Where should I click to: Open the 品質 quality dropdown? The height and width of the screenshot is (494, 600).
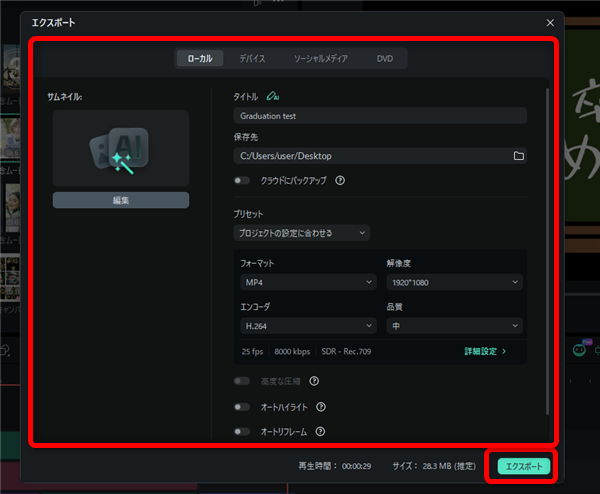click(453, 326)
